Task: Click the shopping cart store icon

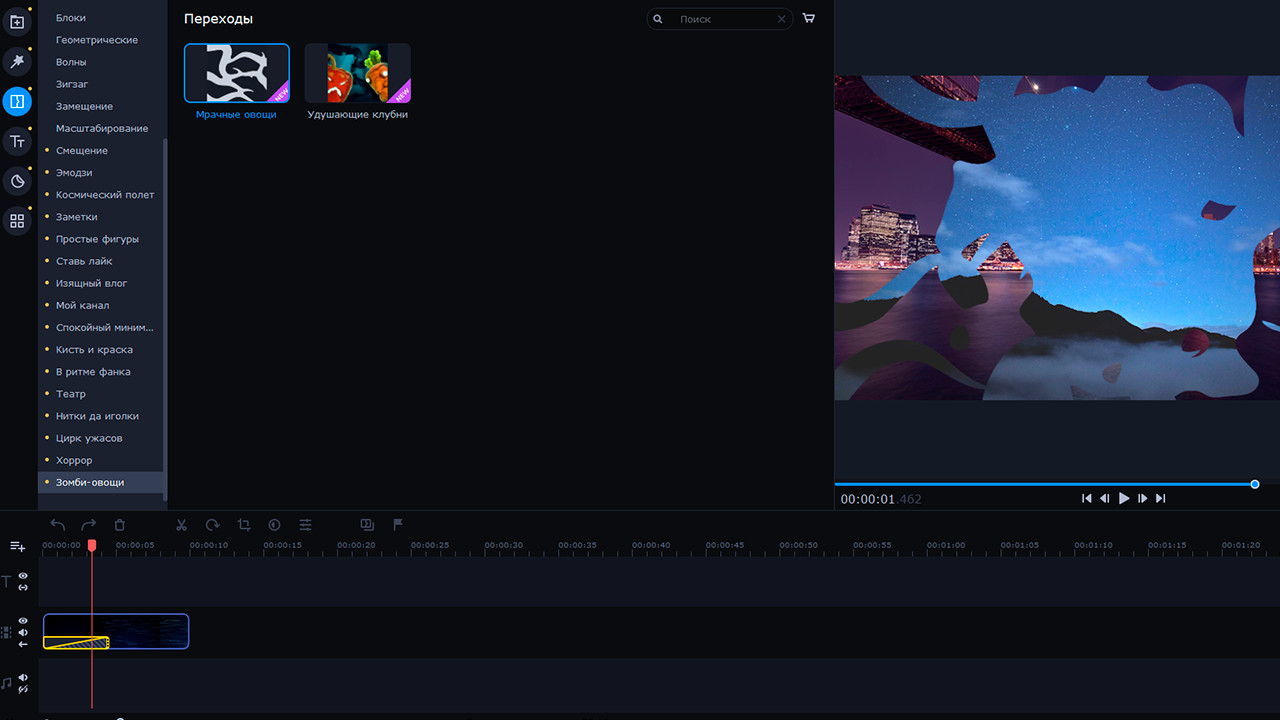Action: coord(809,18)
